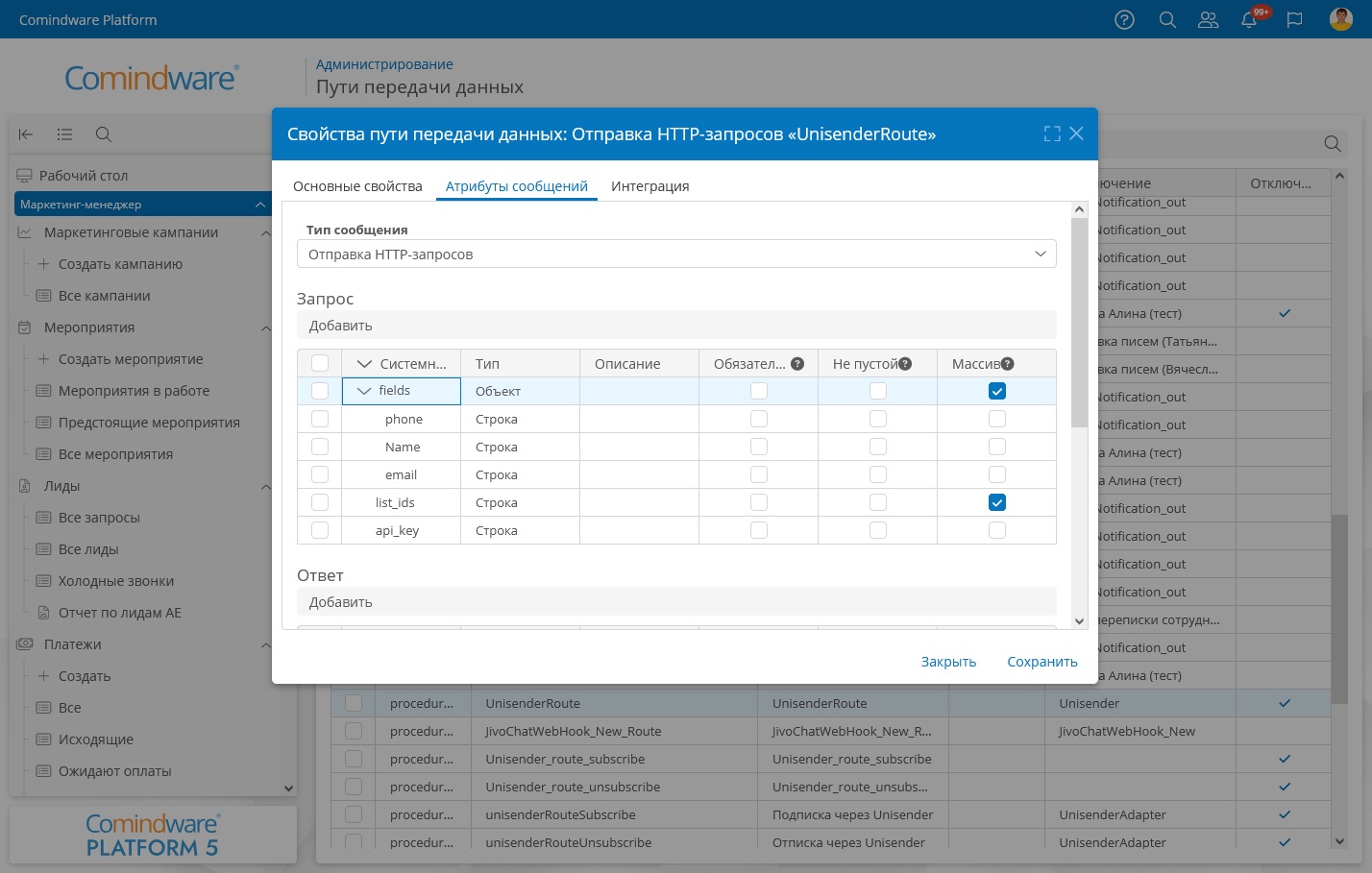Click the help icon beside Массив column
This screenshot has width=1372, height=873.
click(x=1007, y=364)
